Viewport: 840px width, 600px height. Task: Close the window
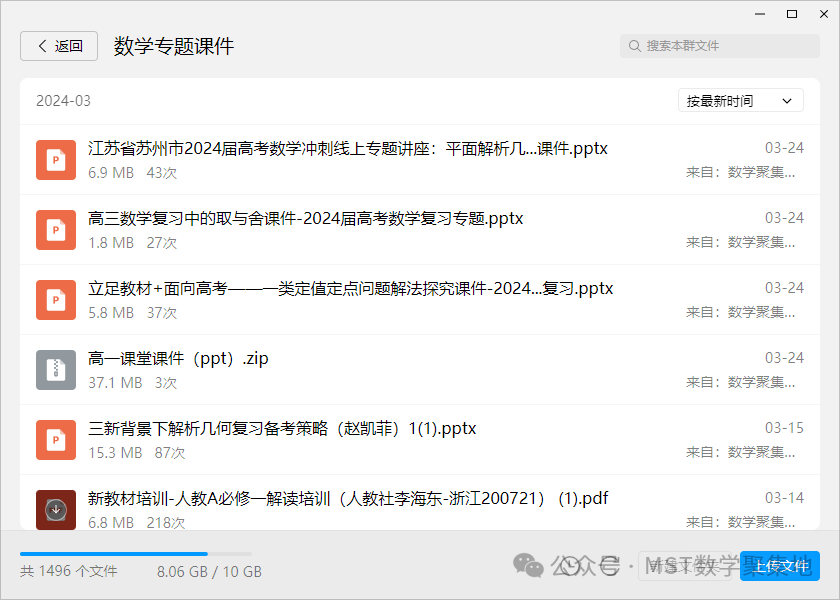[824, 14]
